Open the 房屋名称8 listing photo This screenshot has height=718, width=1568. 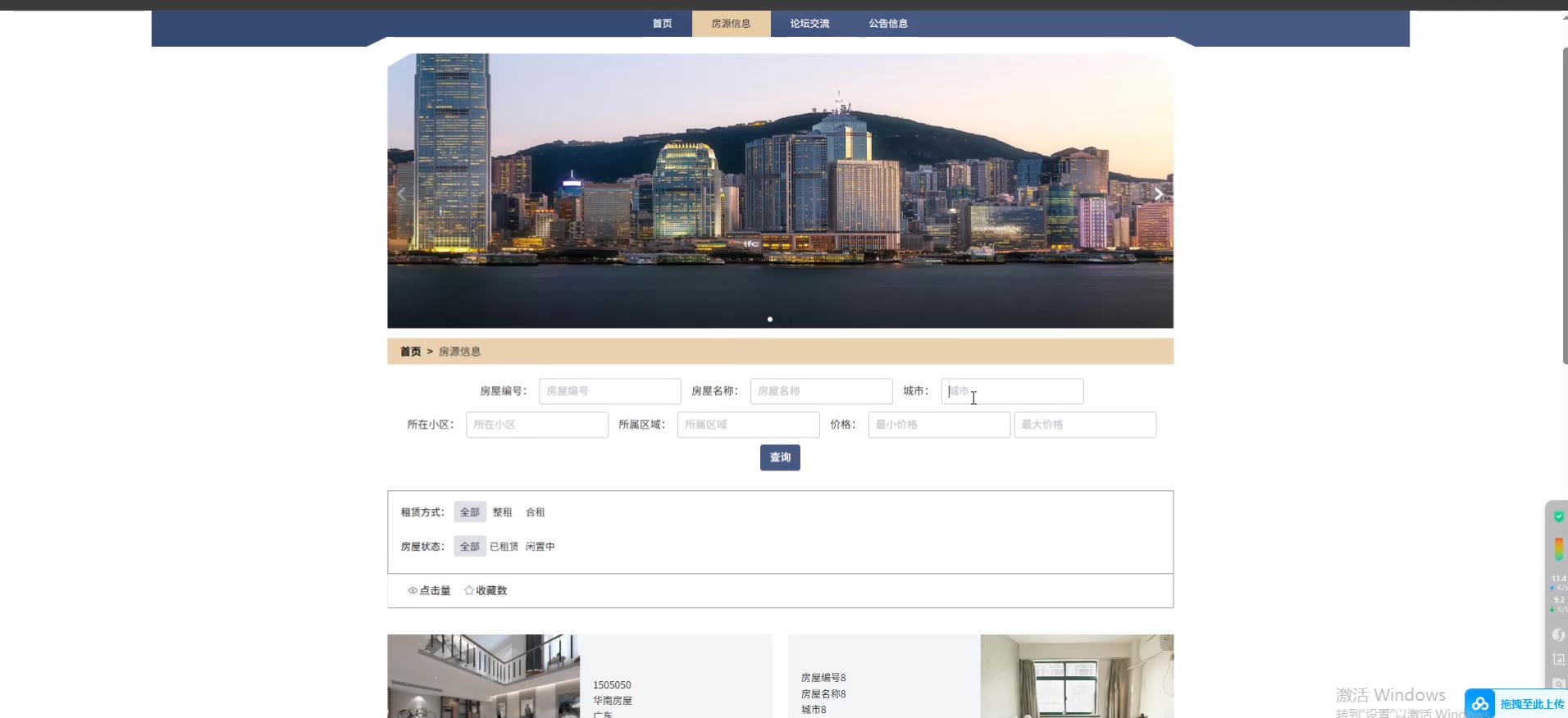pos(1077,676)
